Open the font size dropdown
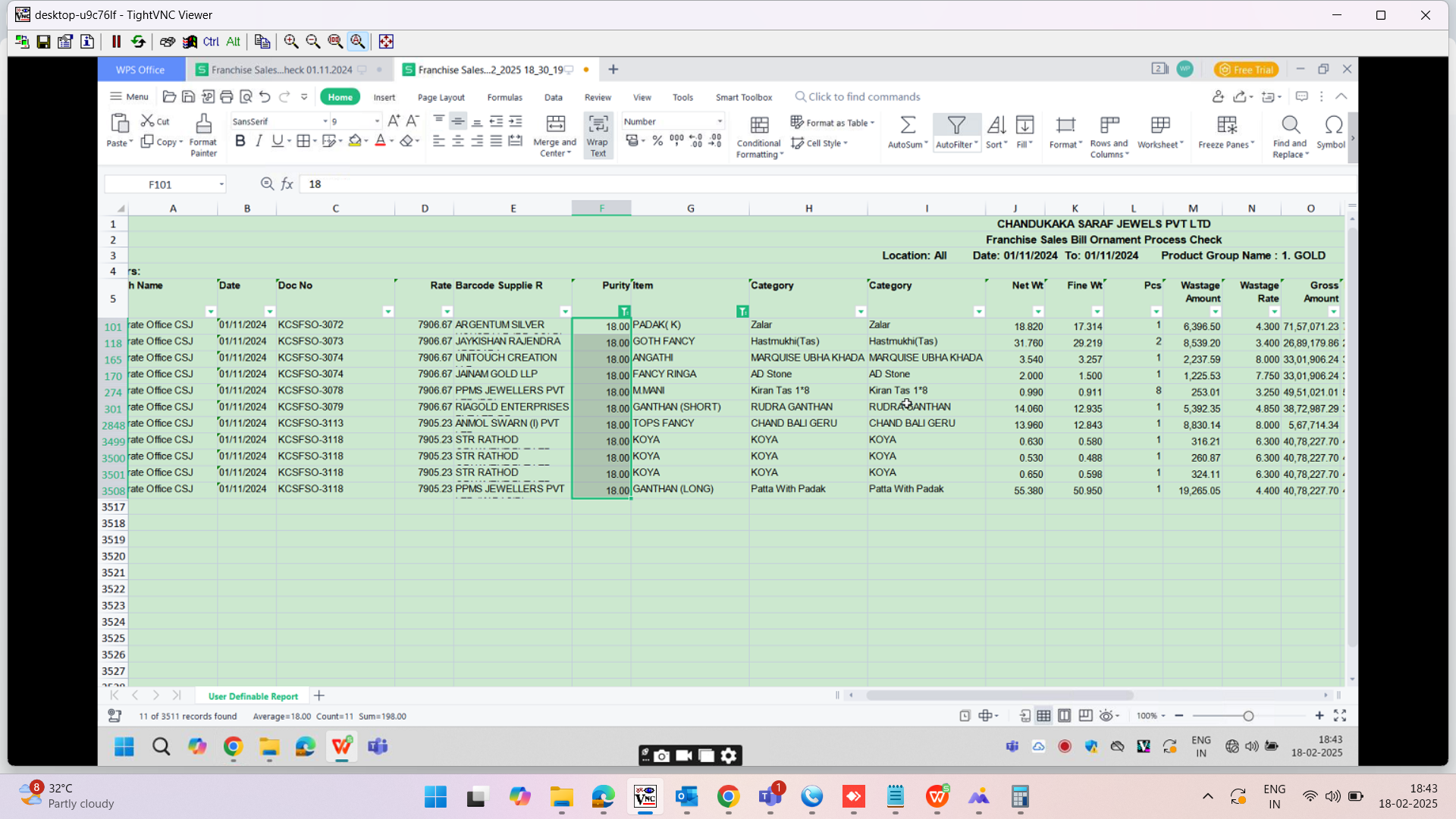 pos(377,121)
